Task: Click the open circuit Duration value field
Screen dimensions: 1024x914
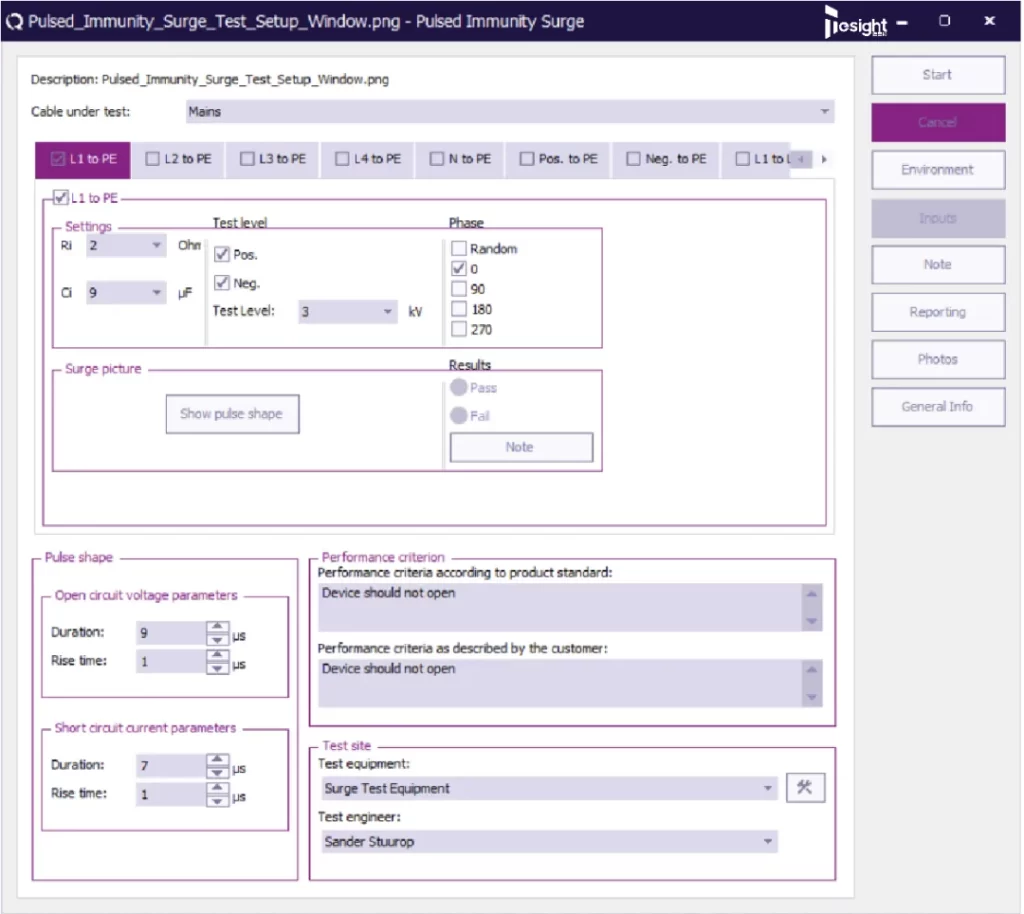Action: tap(170, 633)
